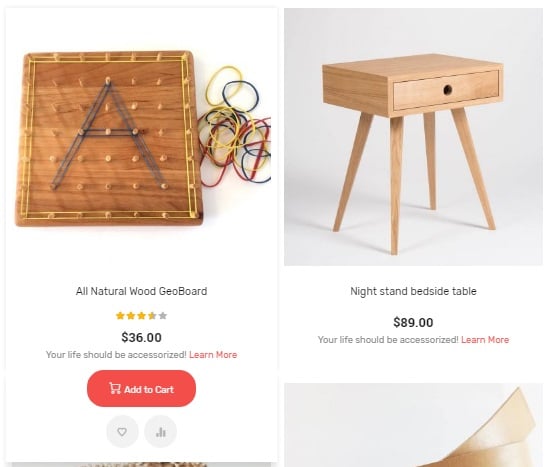This screenshot has width=549, height=467.
Task: View the wooden GeoBoard product image
Action: coord(141,138)
